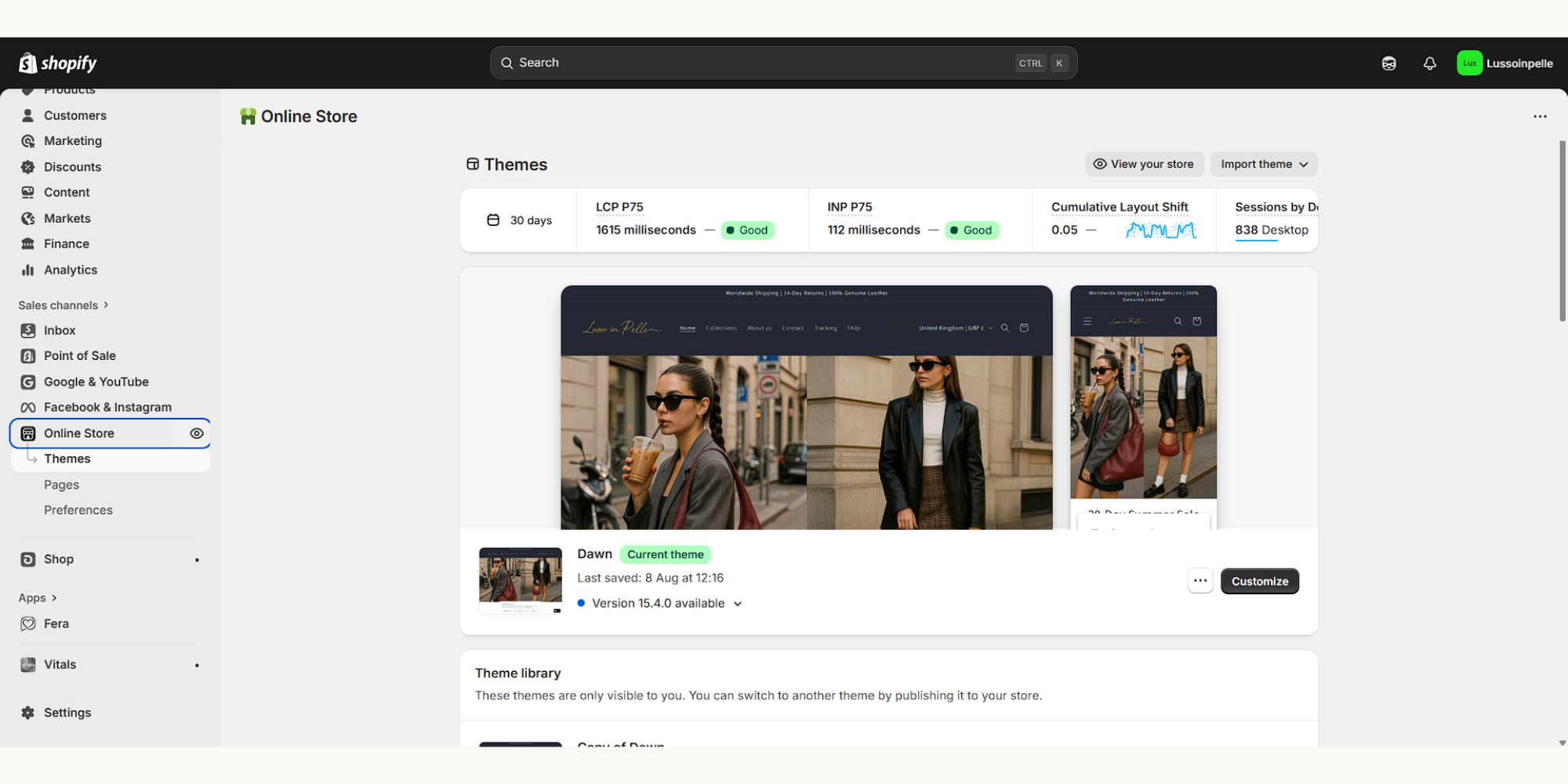The width and height of the screenshot is (1568, 784).
Task: Click the Markets globe icon
Action: 28,219
